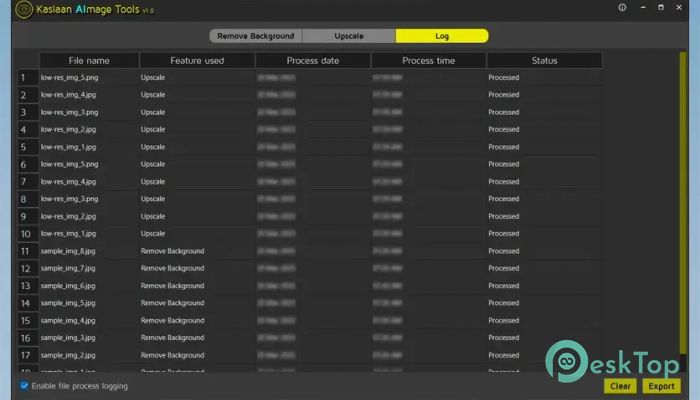Open the info icon in title bar
Image resolution: width=700 pixels, height=400 pixels.
(622, 8)
